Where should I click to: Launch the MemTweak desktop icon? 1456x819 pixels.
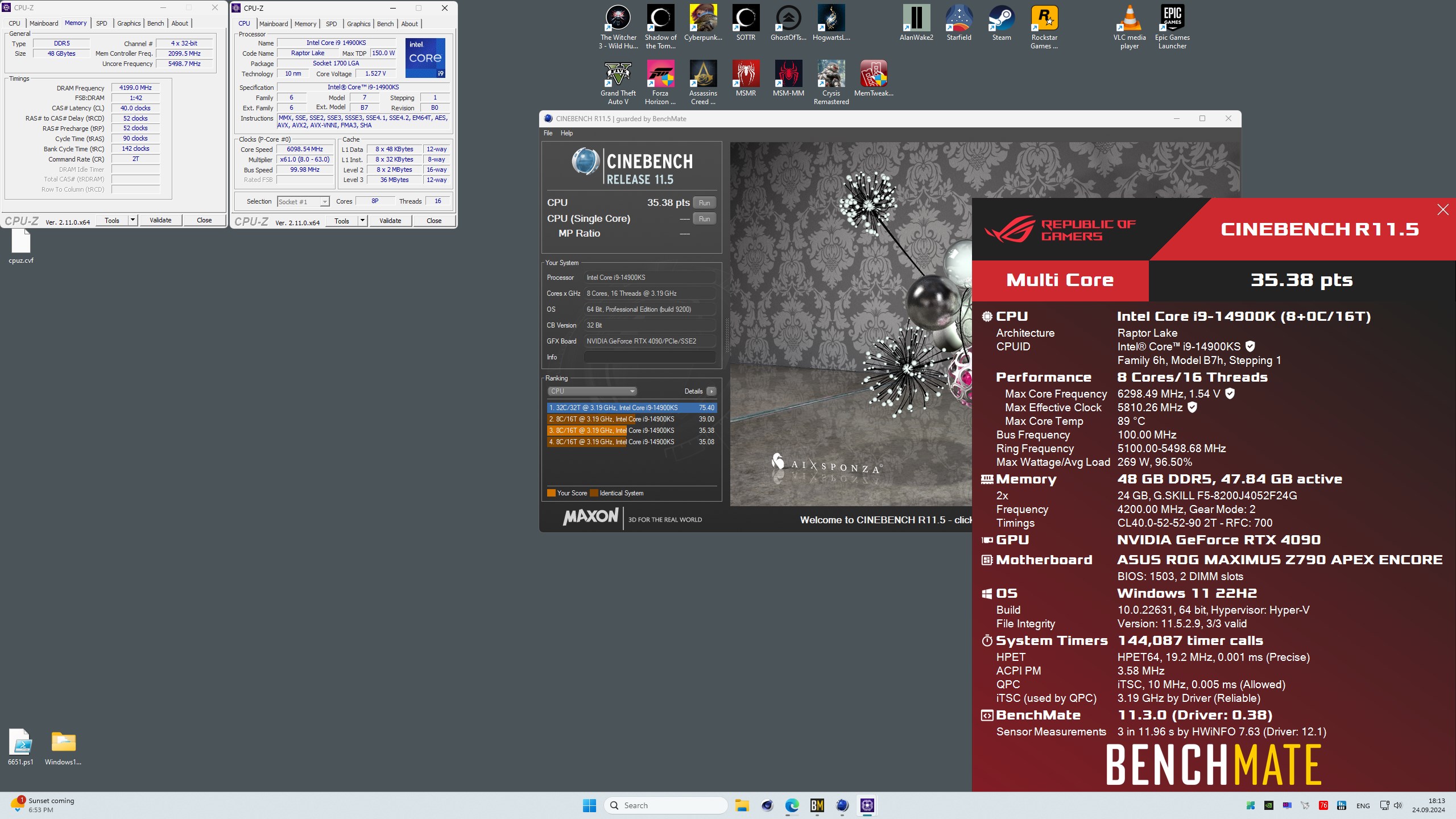coord(874,78)
